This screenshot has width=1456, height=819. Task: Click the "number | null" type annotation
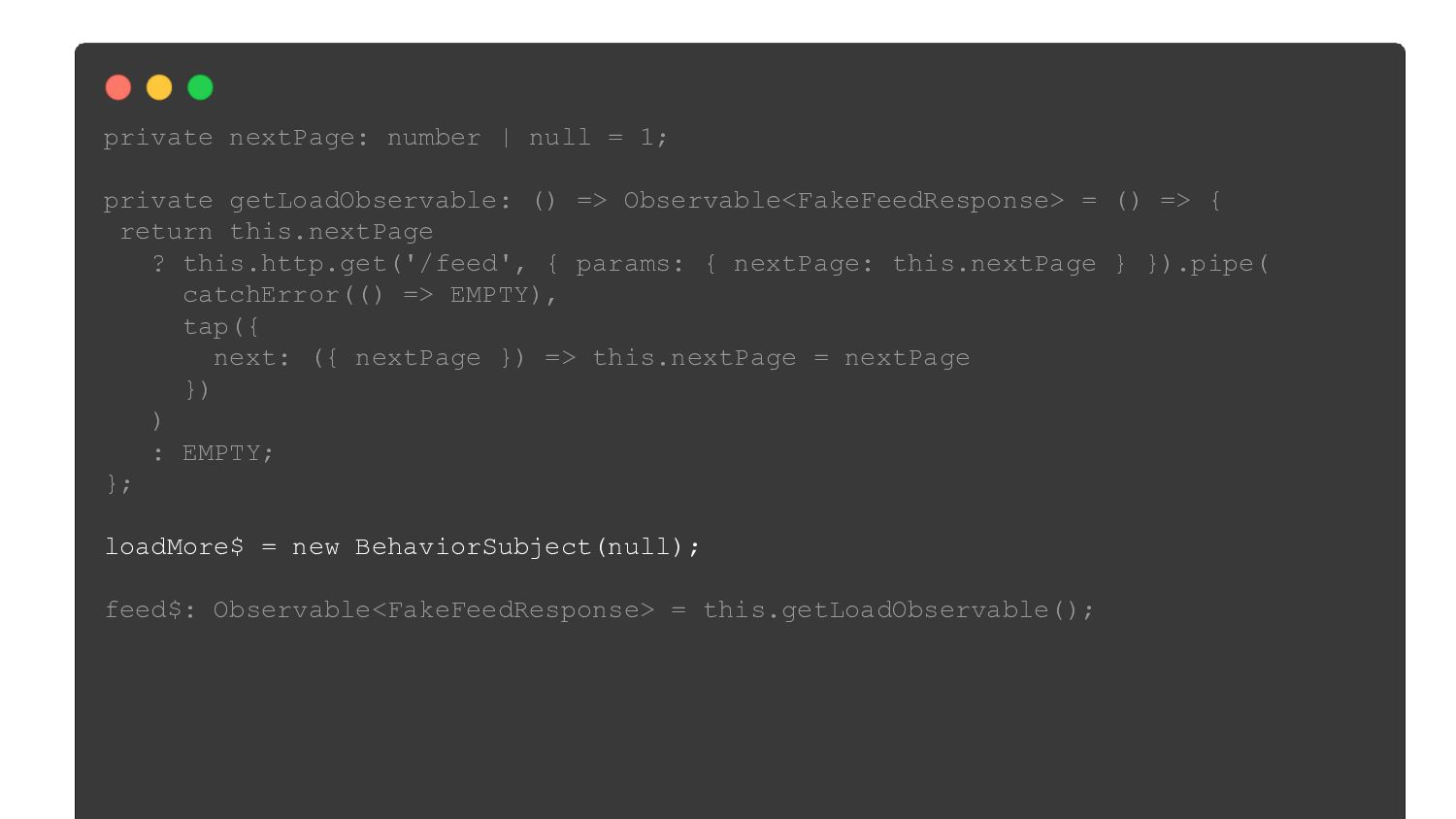click(488, 138)
